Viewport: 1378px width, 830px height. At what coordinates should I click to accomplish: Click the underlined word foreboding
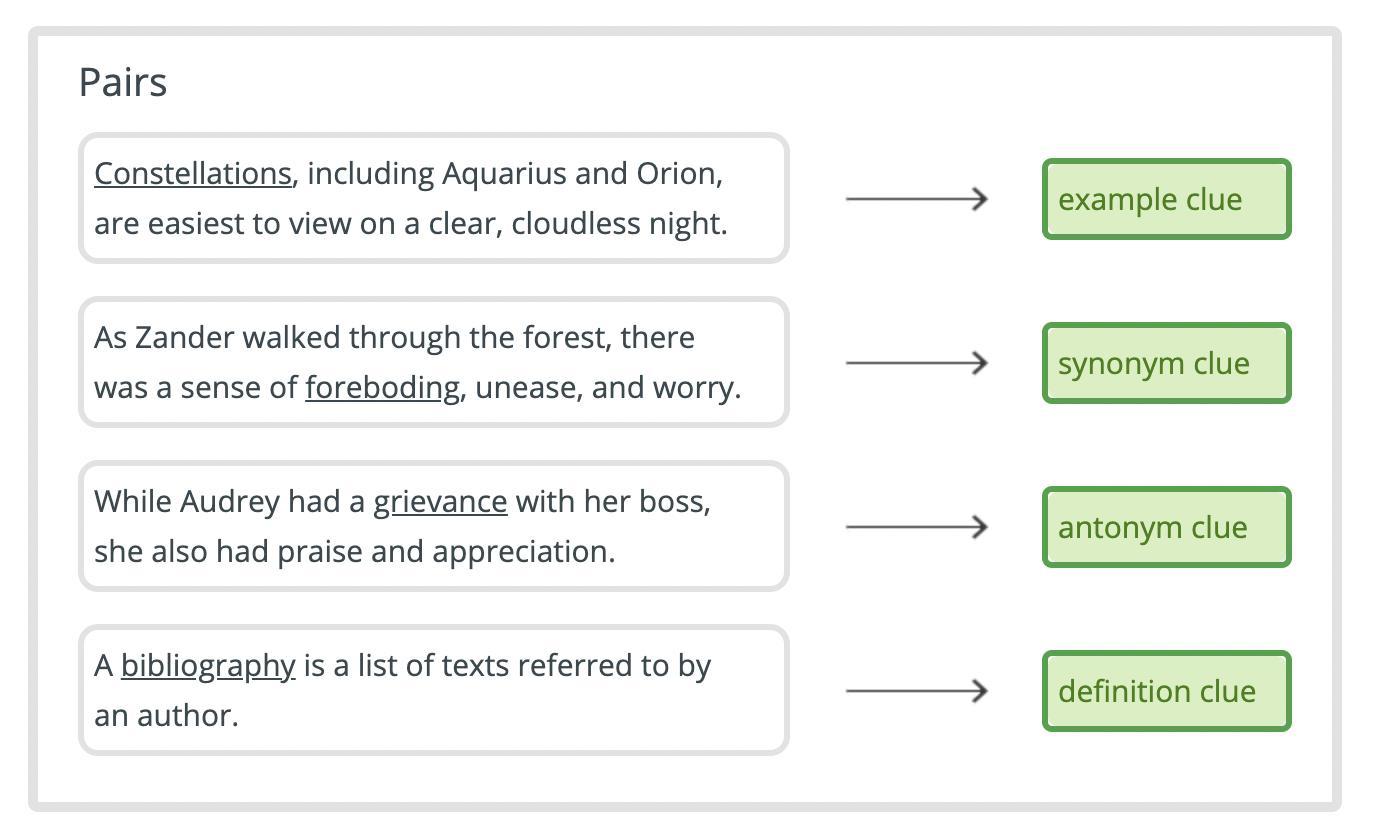click(382, 388)
